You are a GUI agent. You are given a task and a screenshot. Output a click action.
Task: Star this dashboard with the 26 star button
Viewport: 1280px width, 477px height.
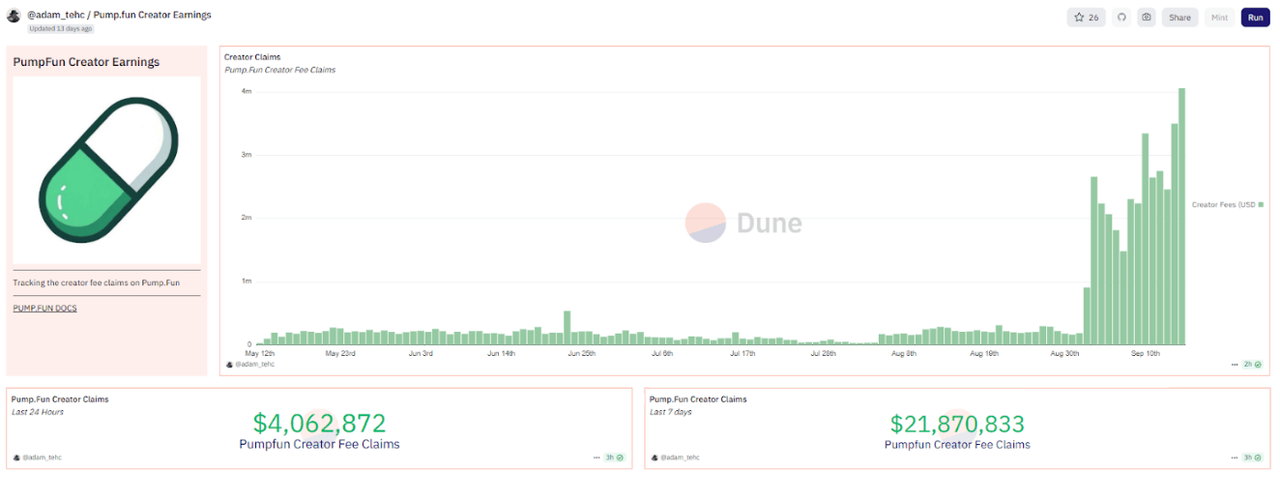(x=1086, y=17)
